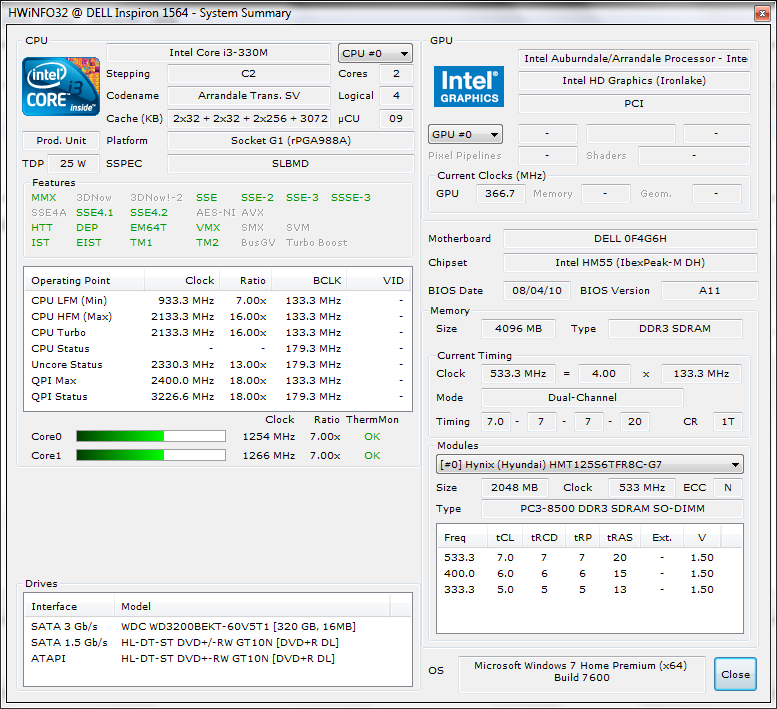The width and height of the screenshot is (777, 709).
Task: Click the BIOS version A11 field
Action: [x=710, y=290]
